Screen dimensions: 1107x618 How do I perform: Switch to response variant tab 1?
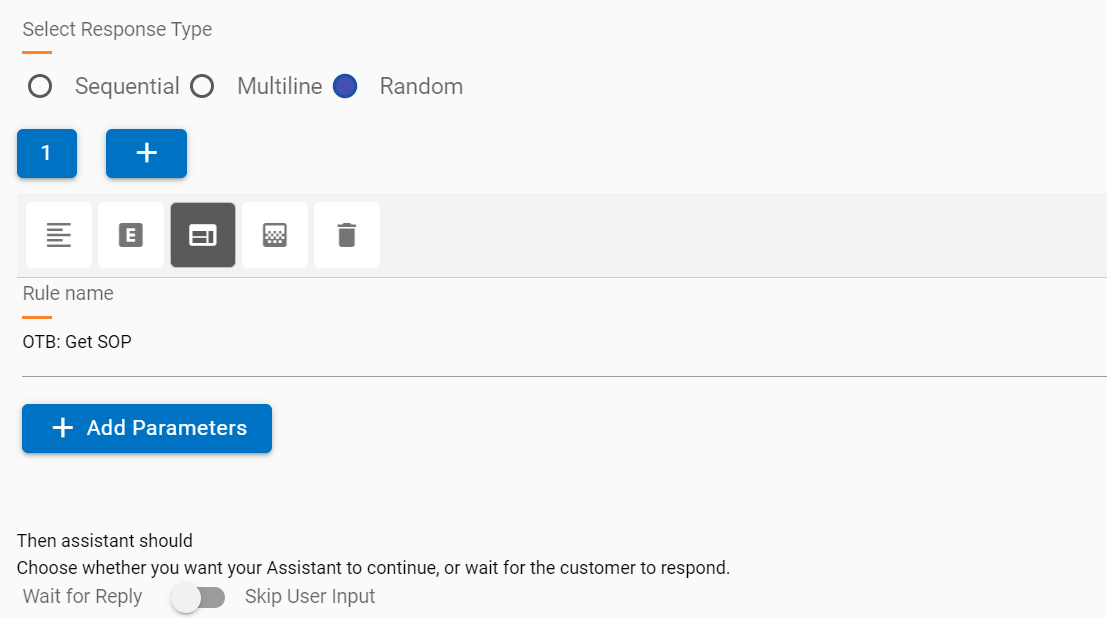tap(46, 153)
